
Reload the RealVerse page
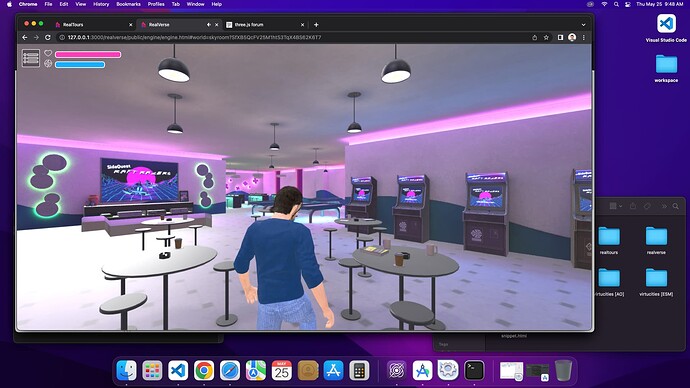click(x=48, y=37)
